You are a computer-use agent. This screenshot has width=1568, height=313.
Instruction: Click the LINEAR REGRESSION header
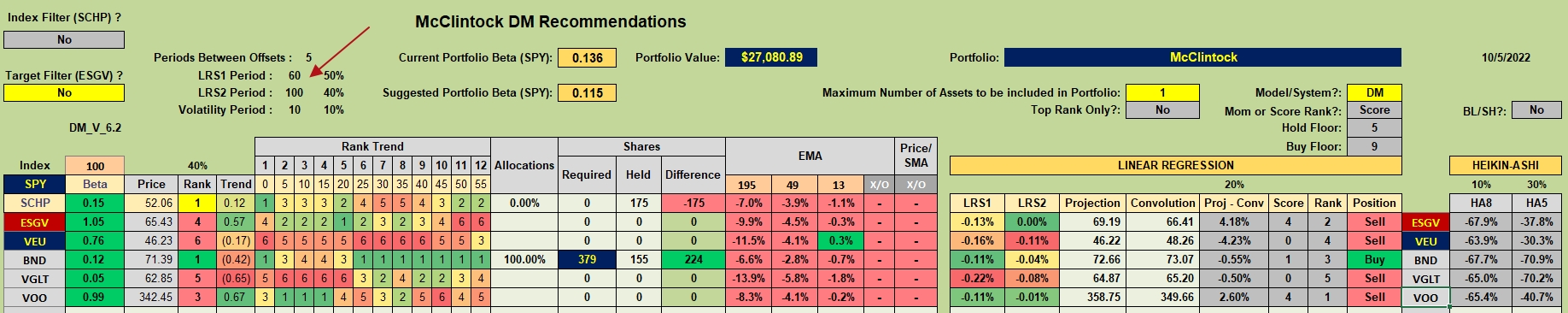[1175, 165]
